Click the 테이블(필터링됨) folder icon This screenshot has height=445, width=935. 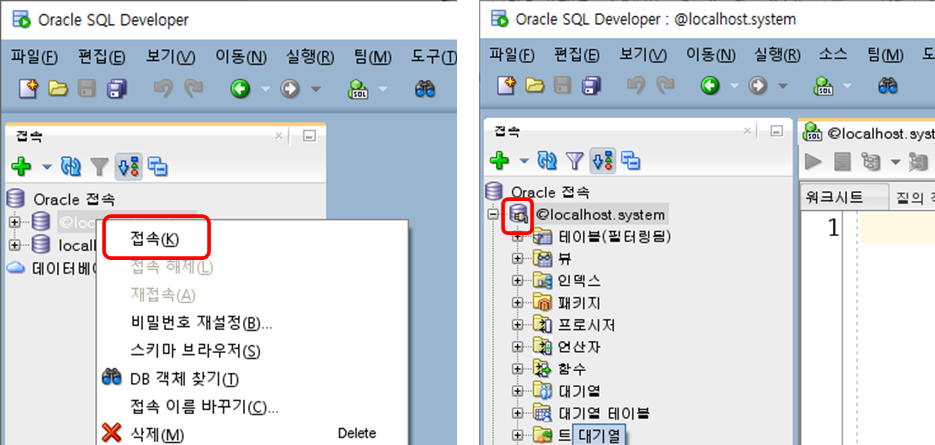543,237
